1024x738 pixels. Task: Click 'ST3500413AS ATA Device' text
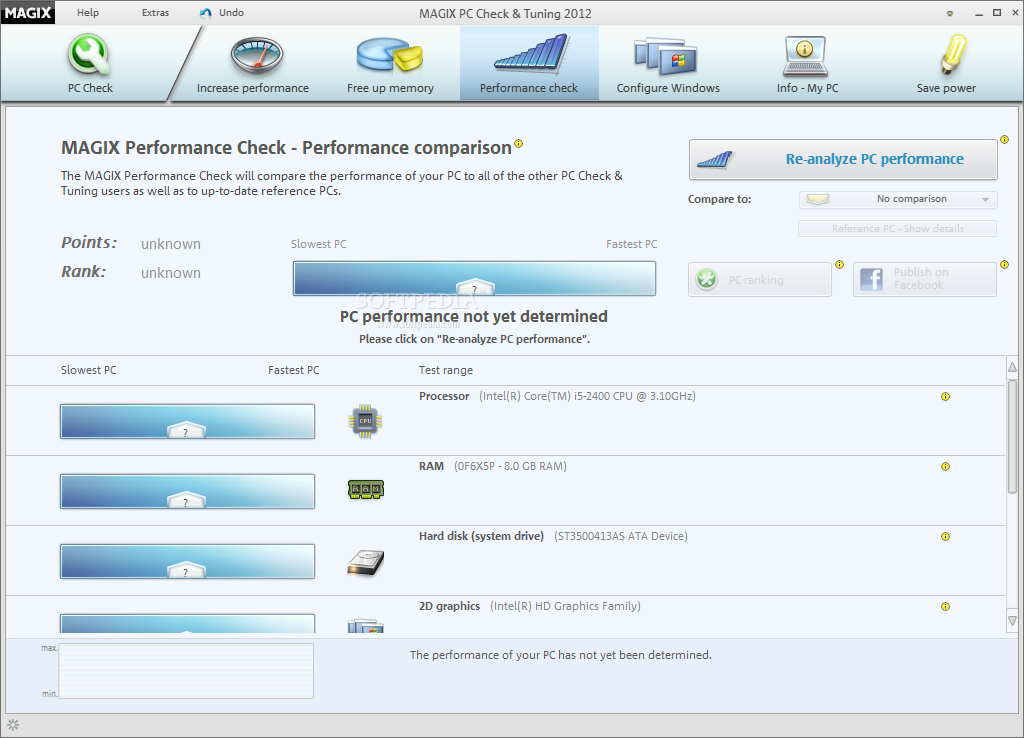tap(621, 536)
